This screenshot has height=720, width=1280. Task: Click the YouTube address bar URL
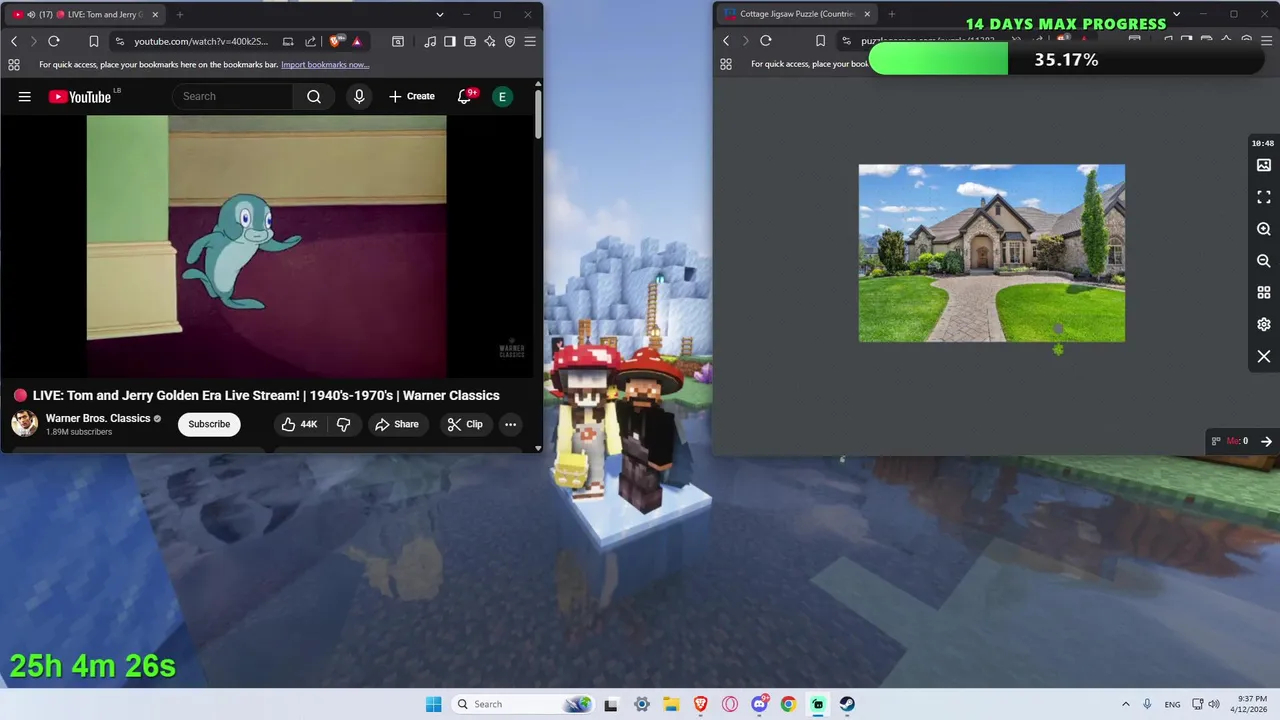[201, 41]
